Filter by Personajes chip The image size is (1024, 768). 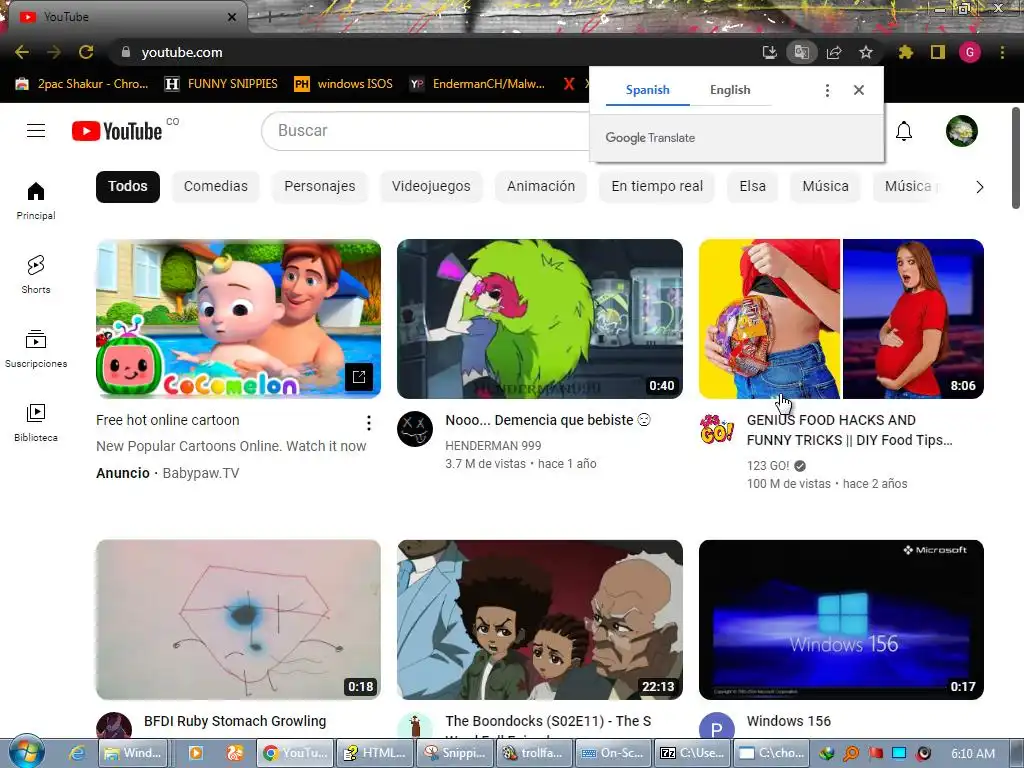pyautogui.click(x=319, y=187)
